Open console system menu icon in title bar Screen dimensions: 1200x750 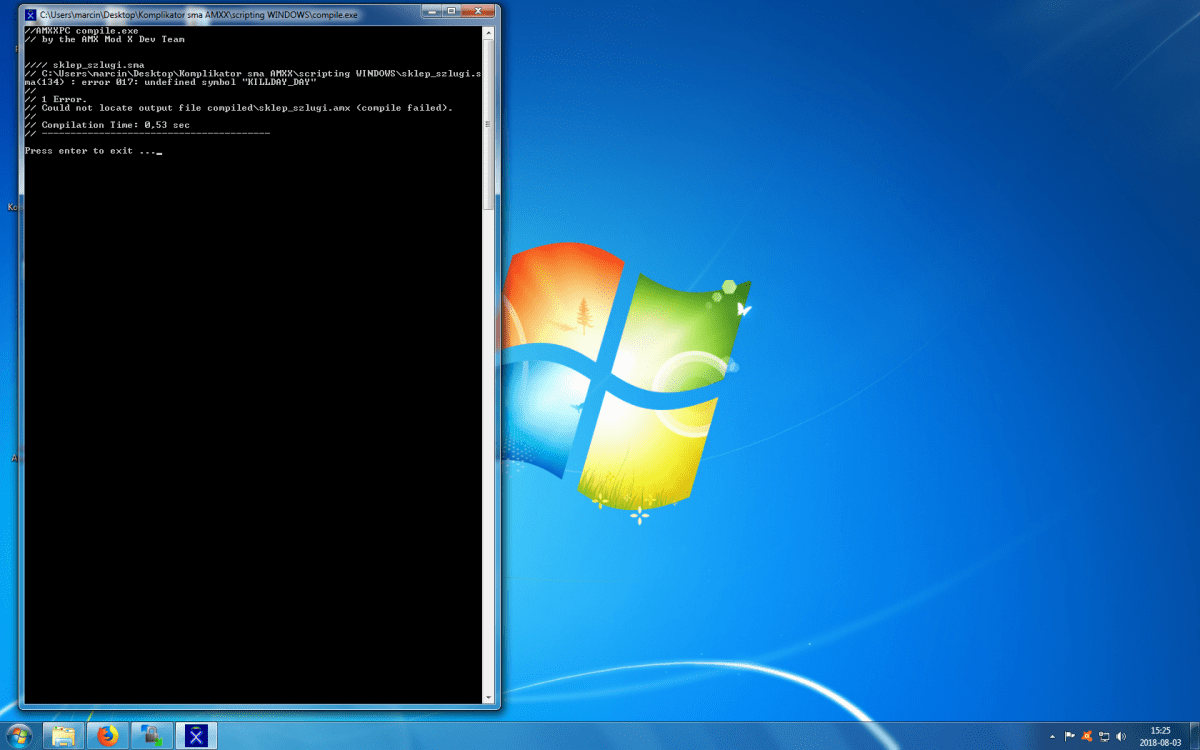[x=31, y=16]
